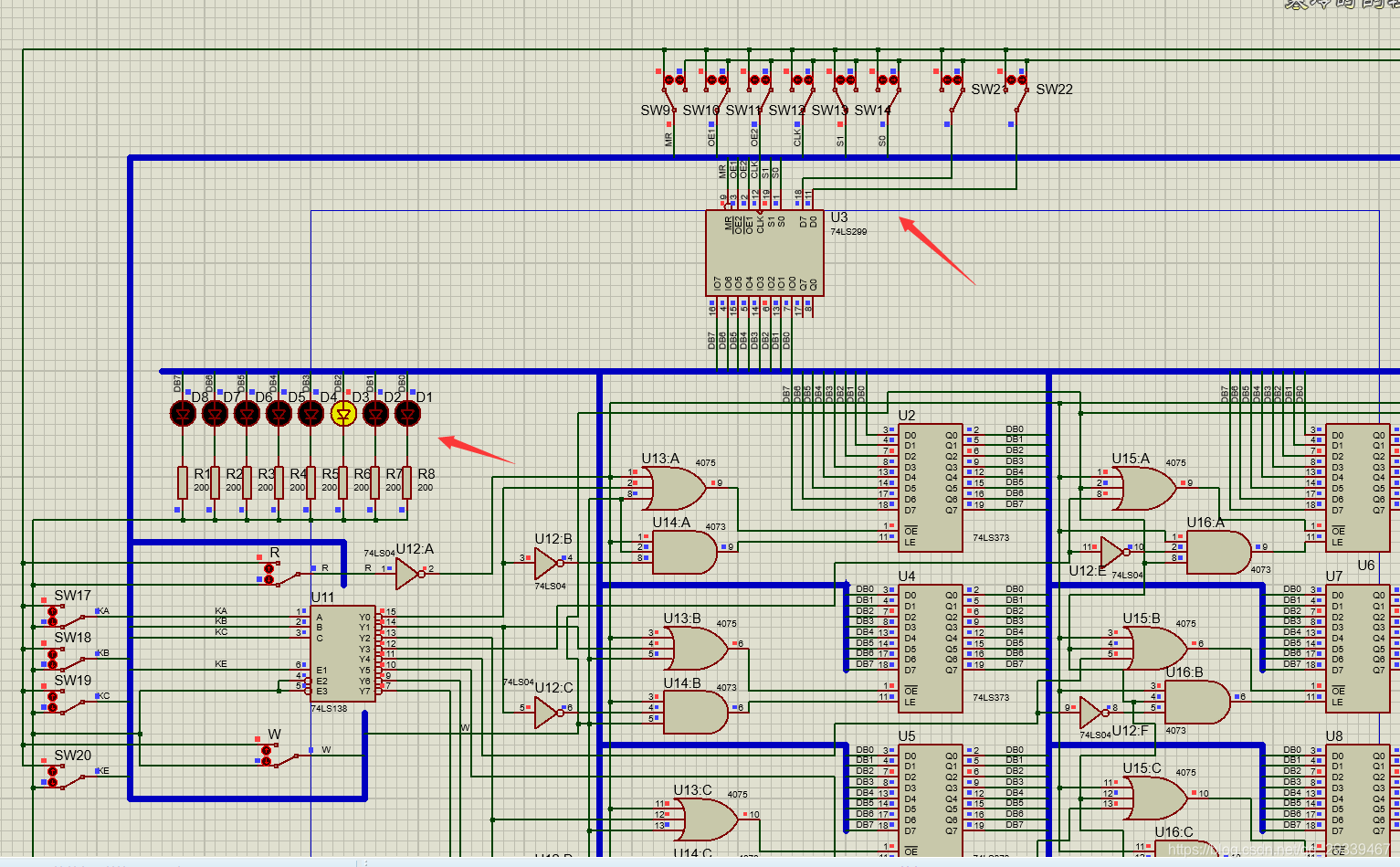
Task: Select the U14:A 4073 AND gate
Action: pos(685,552)
